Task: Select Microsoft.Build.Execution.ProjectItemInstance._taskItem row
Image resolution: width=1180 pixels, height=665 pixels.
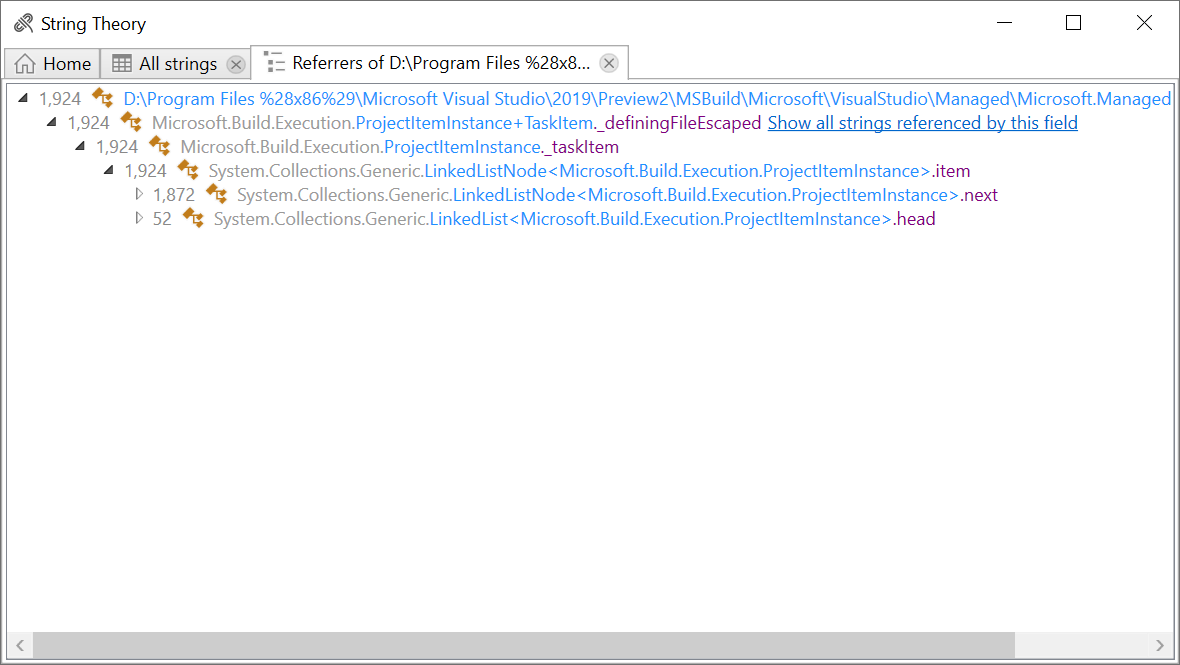Action: click(400, 147)
